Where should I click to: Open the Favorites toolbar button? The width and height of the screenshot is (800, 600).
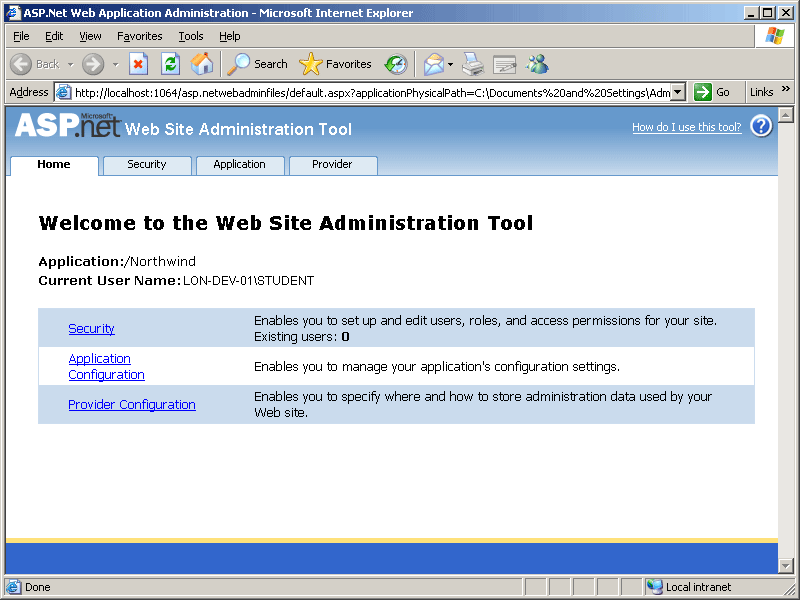tap(336, 64)
